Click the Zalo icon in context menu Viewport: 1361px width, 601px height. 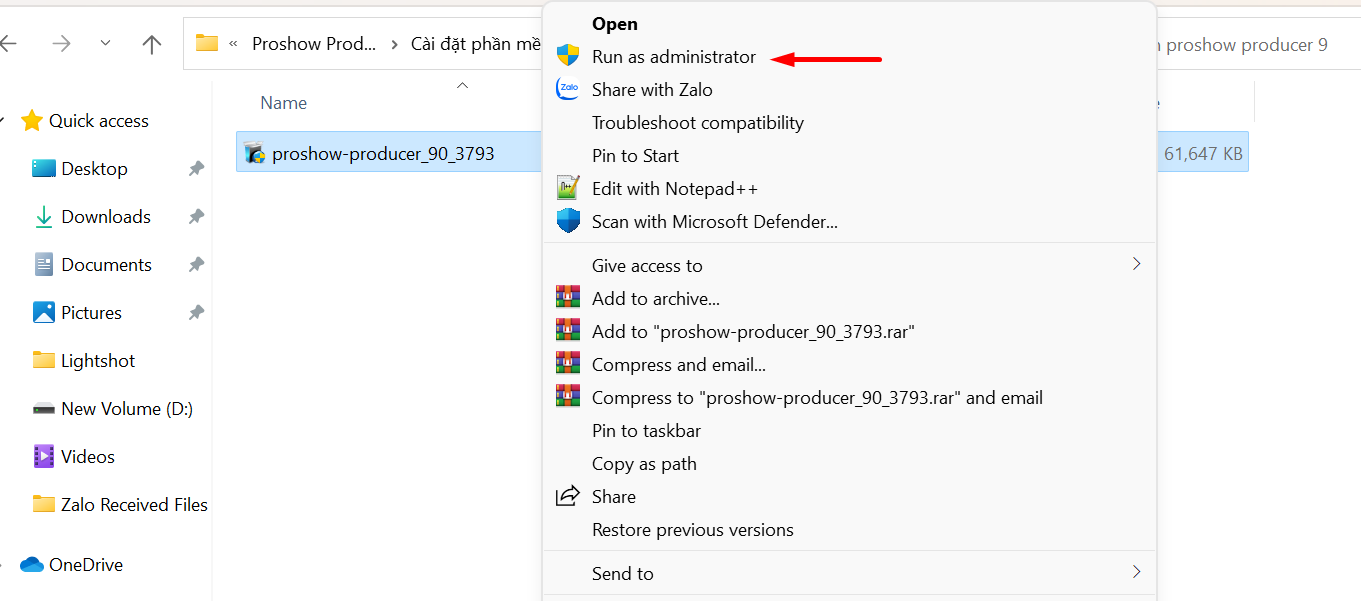point(568,89)
